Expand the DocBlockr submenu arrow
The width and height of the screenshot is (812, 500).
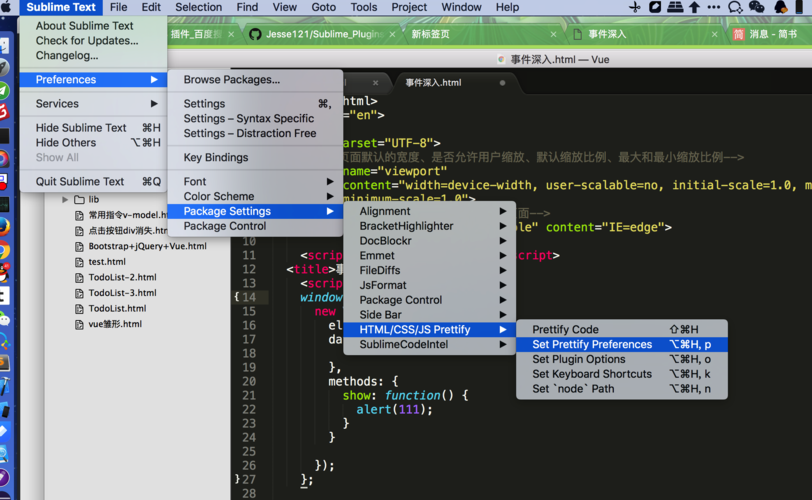pos(503,241)
